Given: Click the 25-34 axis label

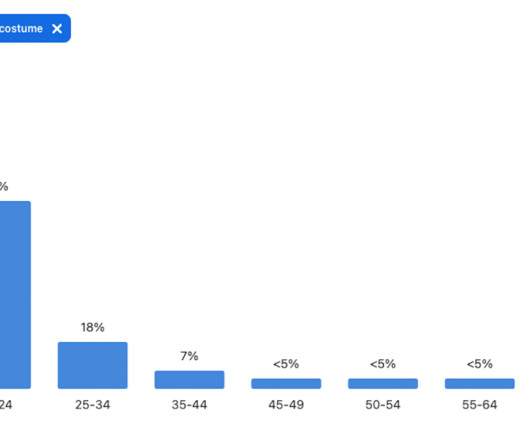Looking at the screenshot, I should (93, 405).
